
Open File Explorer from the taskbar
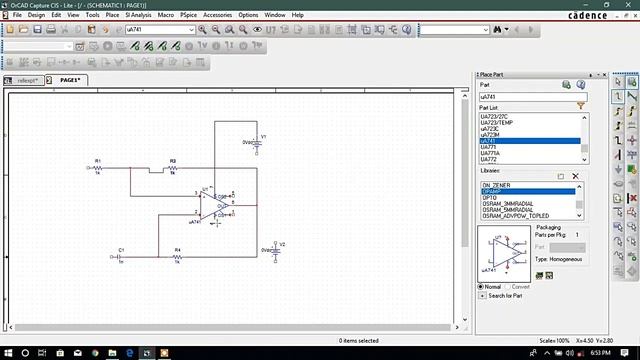tap(112, 353)
